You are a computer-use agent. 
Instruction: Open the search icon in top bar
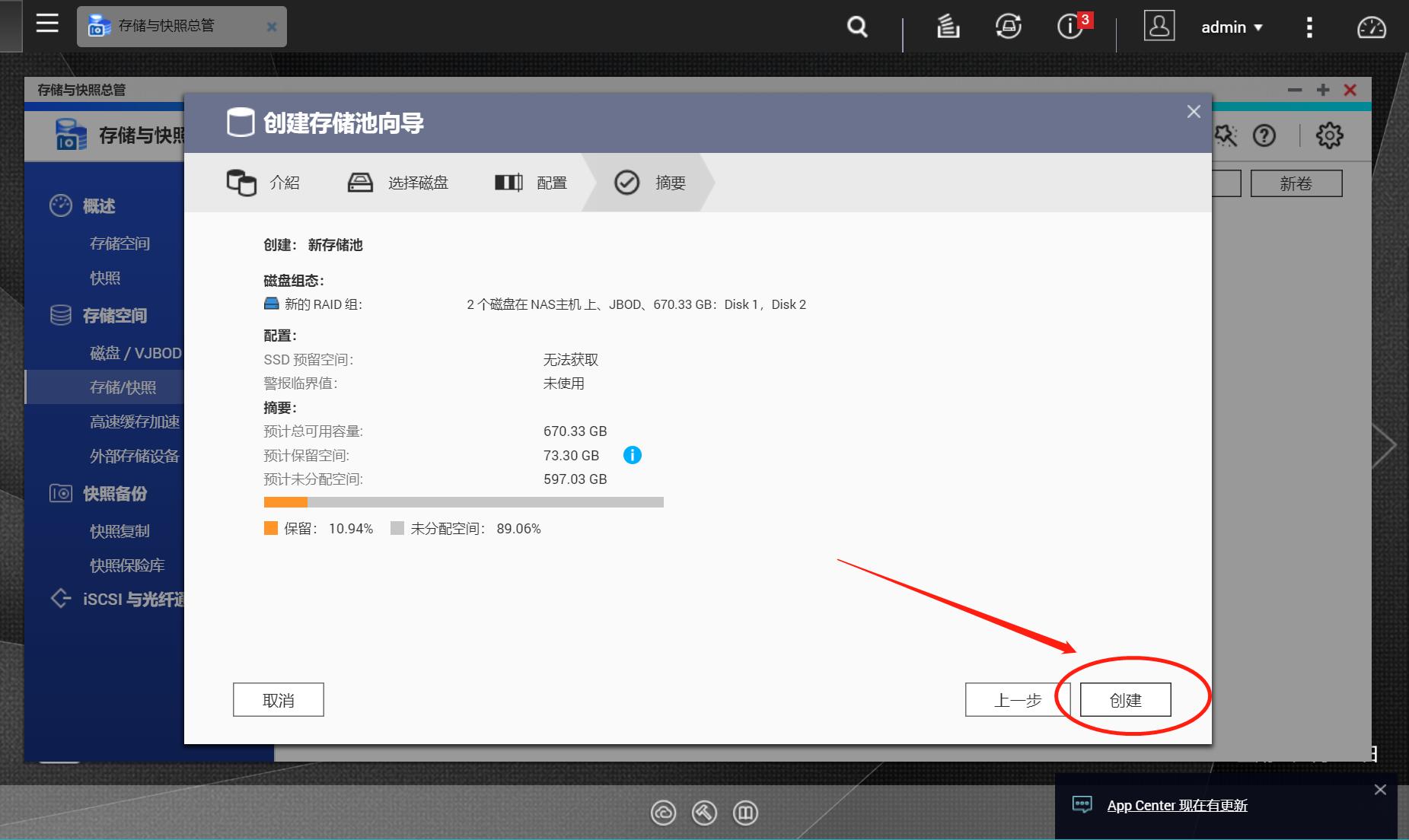[856, 27]
